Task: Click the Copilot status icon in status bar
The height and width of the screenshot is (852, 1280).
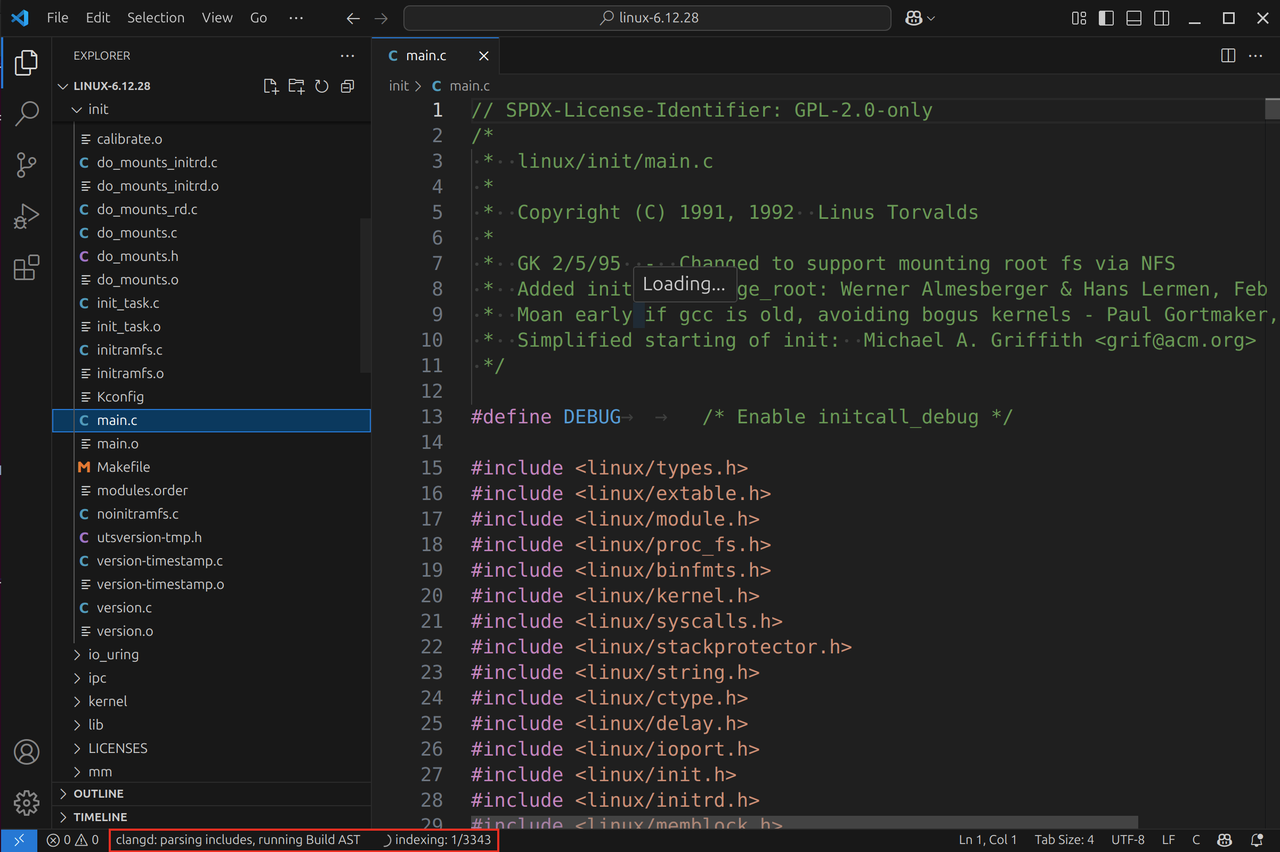Action: tap(1226, 840)
